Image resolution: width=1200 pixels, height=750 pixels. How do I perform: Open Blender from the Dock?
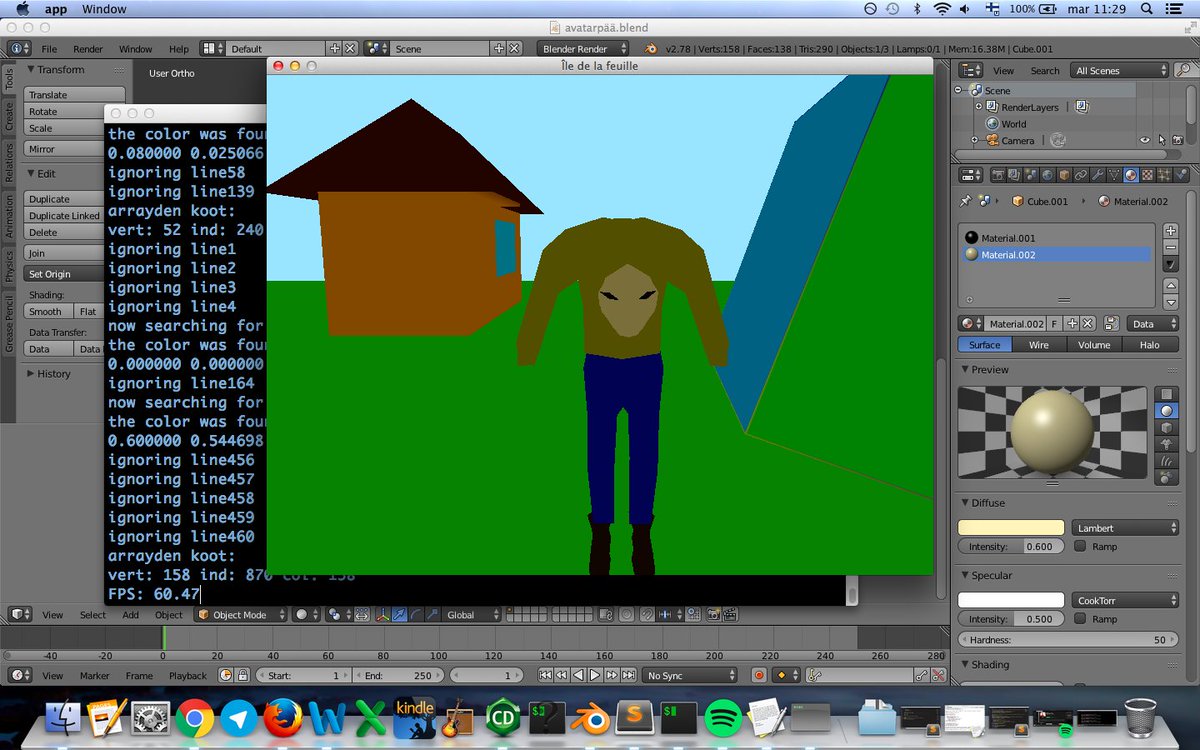(x=589, y=719)
